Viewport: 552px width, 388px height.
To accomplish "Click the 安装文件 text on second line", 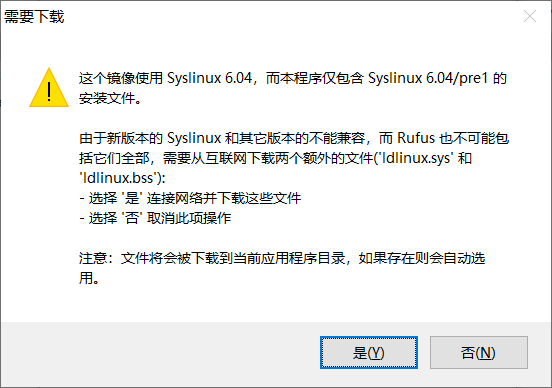I will (x=107, y=98).
